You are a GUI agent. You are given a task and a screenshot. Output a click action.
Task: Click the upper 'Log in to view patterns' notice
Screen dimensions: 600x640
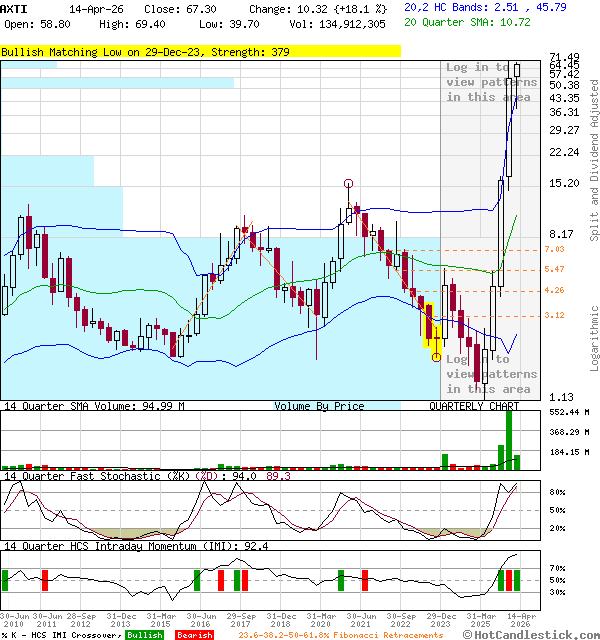coord(490,82)
